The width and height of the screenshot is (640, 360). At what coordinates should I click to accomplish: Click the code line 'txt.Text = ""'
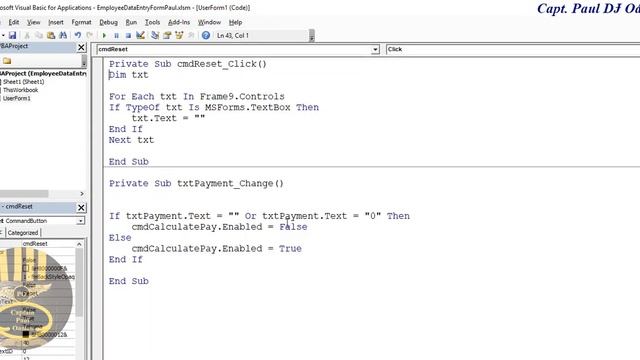pyautogui.click(x=168, y=118)
